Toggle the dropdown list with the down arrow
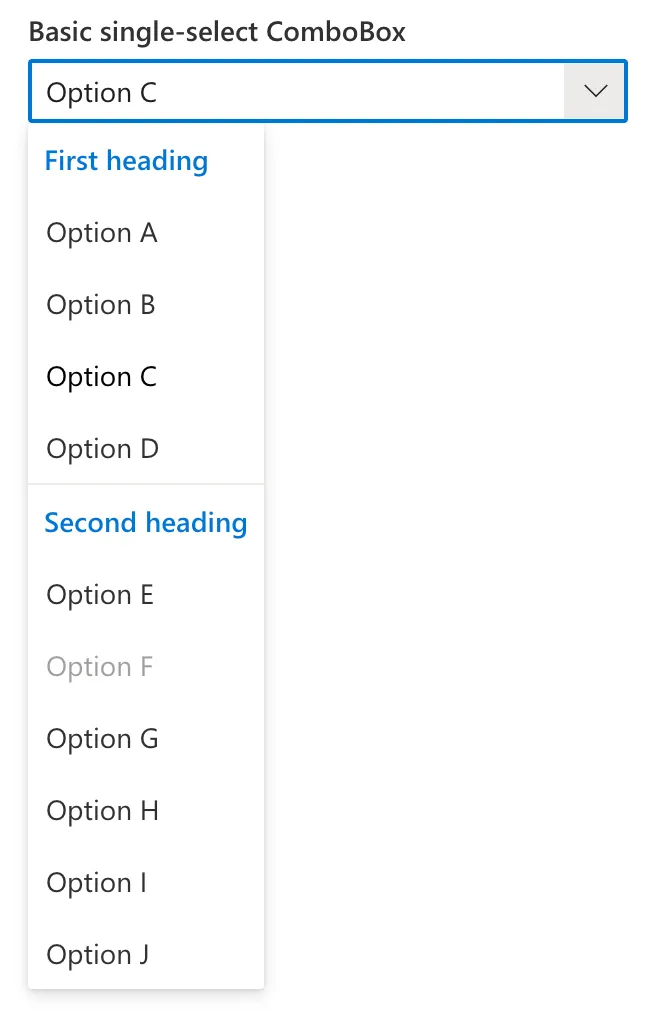658x1020 pixels. (596, 92)
